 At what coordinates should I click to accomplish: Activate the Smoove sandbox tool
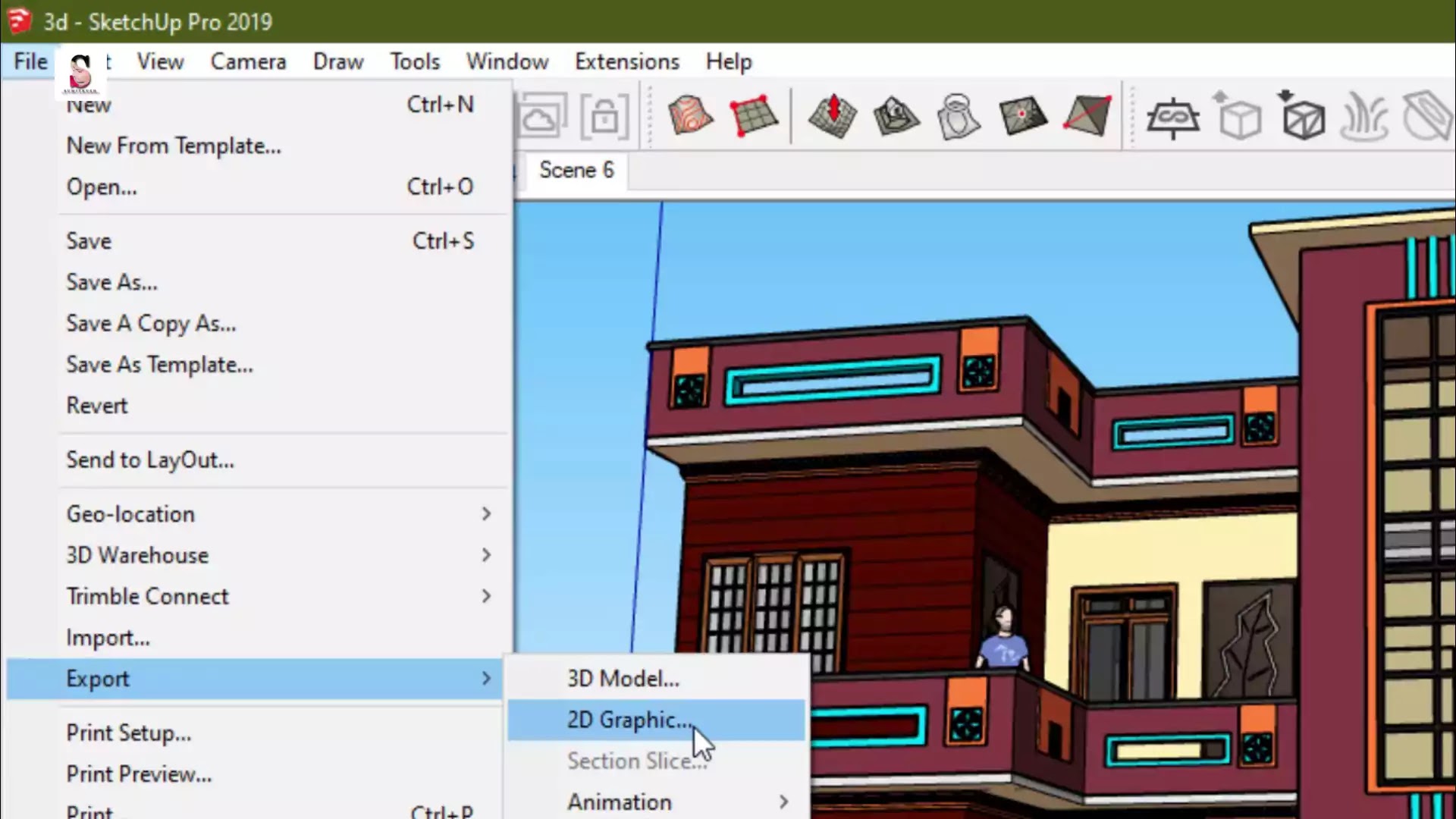coord(833,116)
